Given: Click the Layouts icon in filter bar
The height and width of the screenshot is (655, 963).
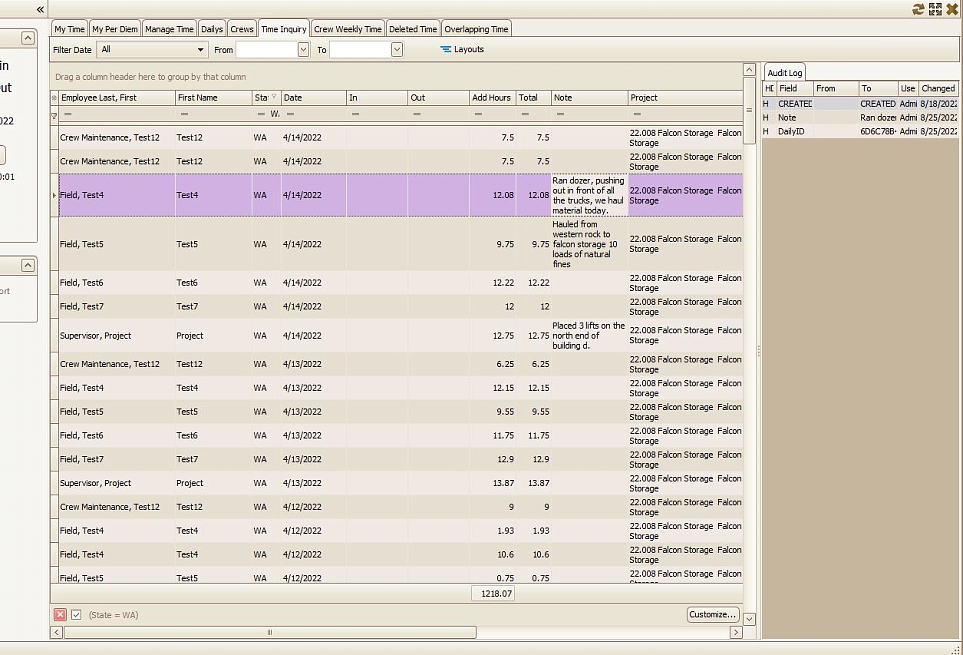Looking at the screenshot, I should point(446,49).
